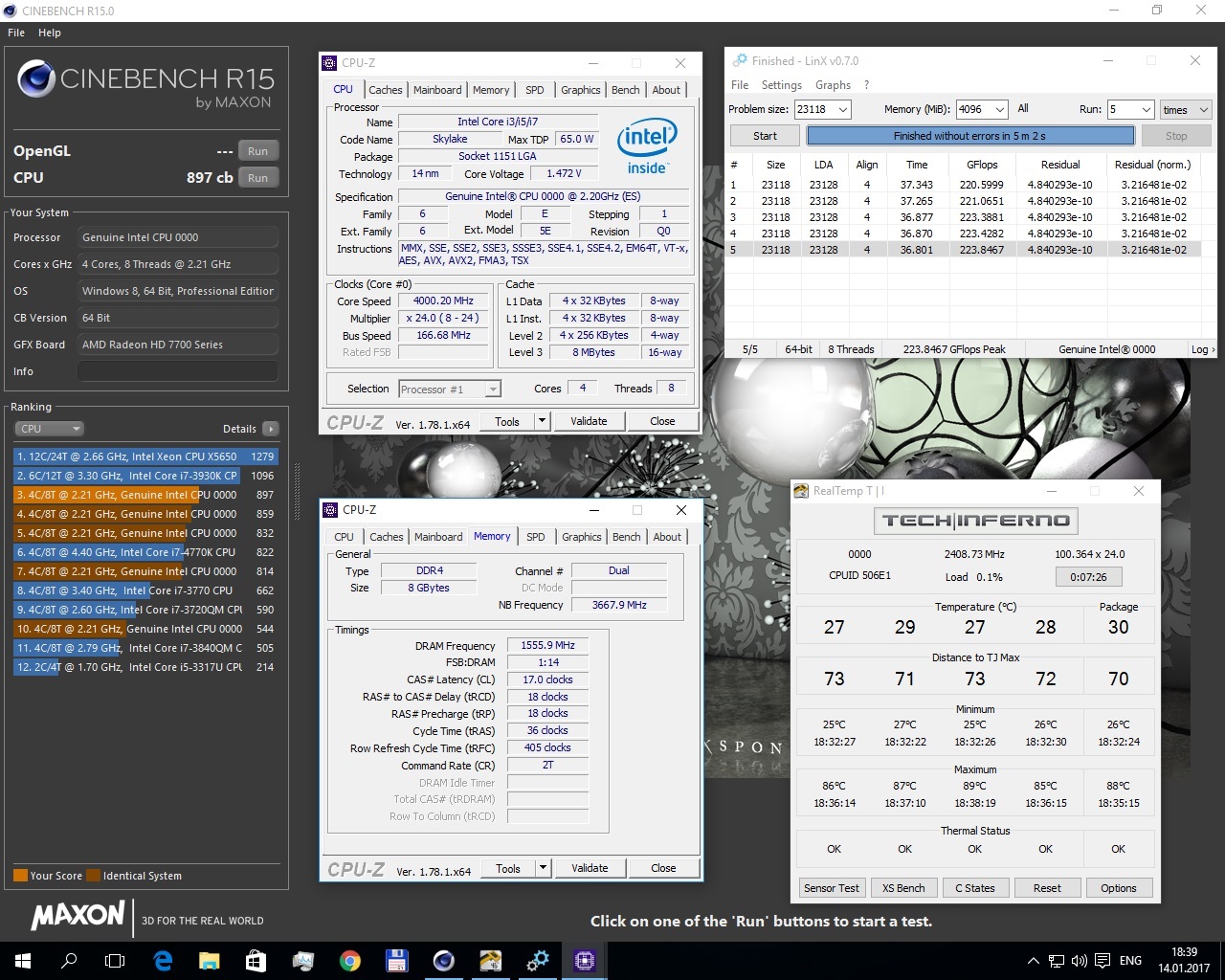This screenshot has height=980, width=1225.
Task: Reset the RealTemp min/max readings
Action: pyautogui.click(x=1047, y=888)
